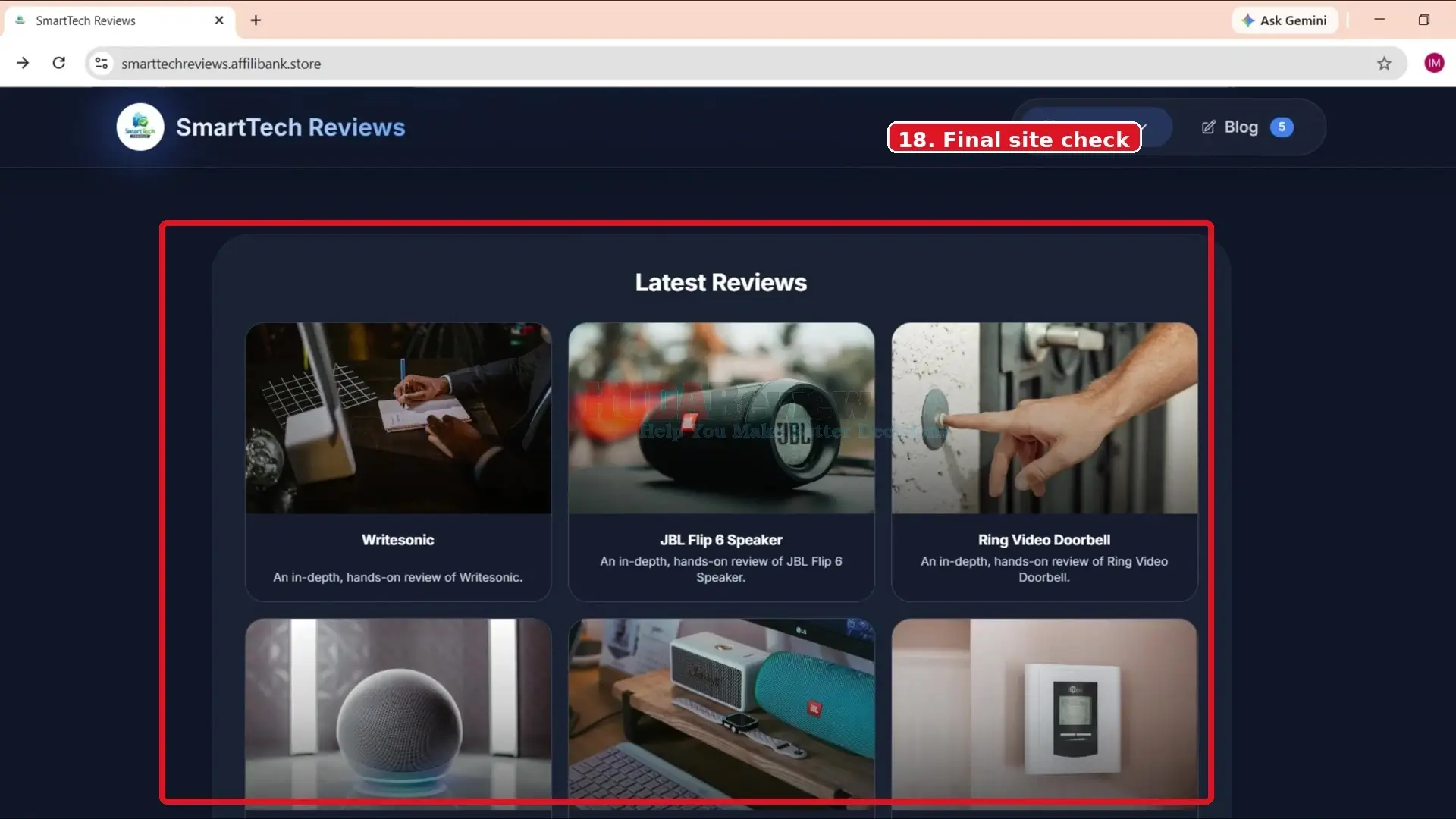
Task: Click the SmartTech Reviews round logo
Action: pyautogui.click(x=140, y=127)
